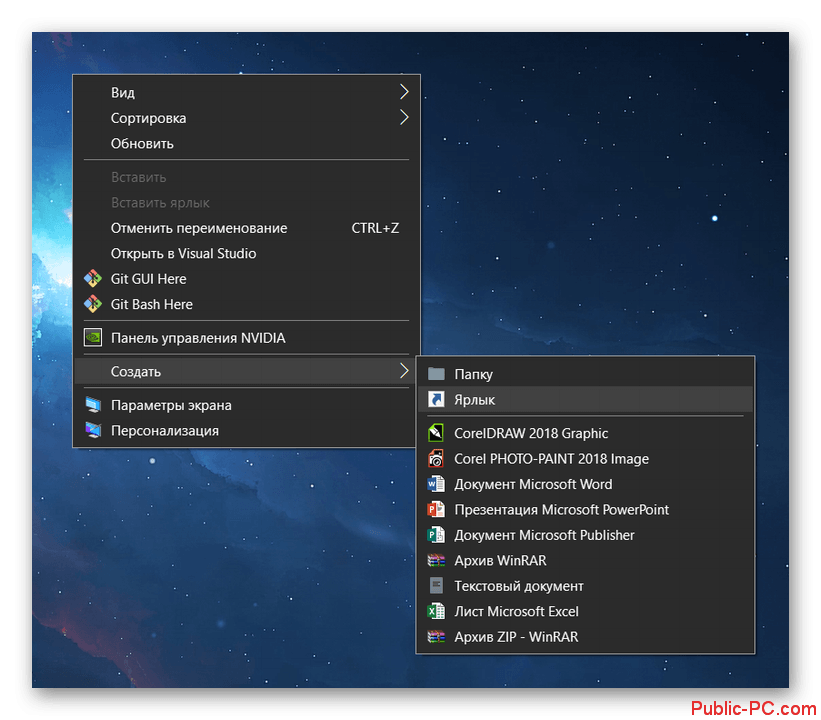Select Обновить in the context menu
This screenshot has width=821, height=720.
click(x=246, y=143)
